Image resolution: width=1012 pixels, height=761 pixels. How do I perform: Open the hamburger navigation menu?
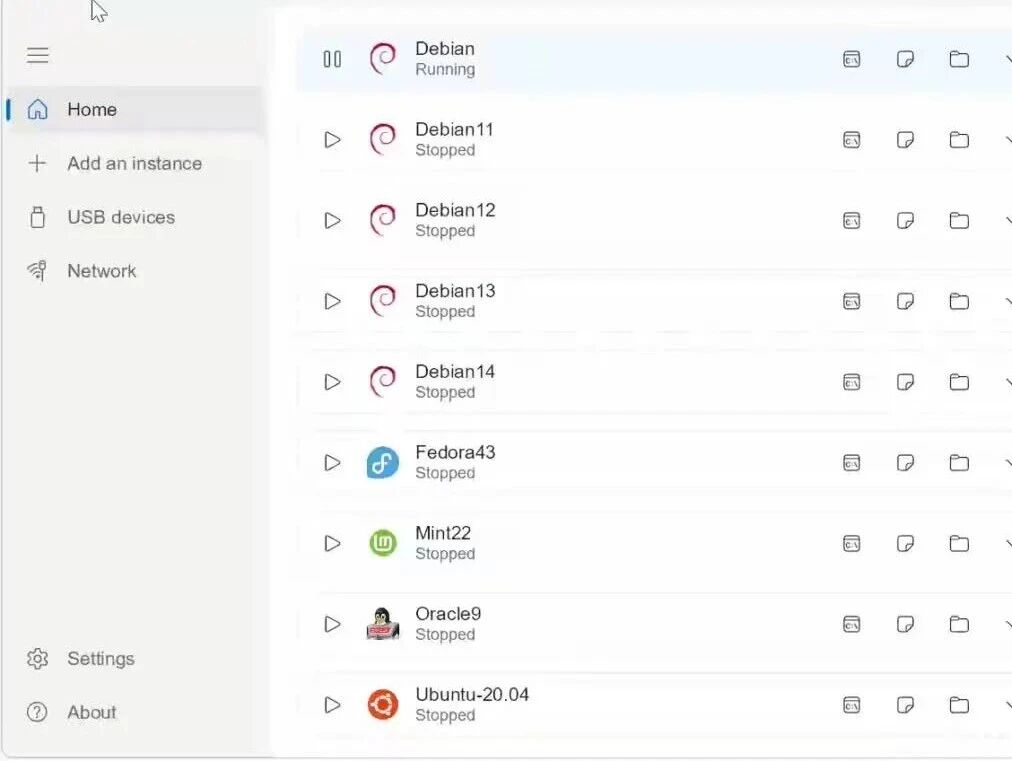37,56
